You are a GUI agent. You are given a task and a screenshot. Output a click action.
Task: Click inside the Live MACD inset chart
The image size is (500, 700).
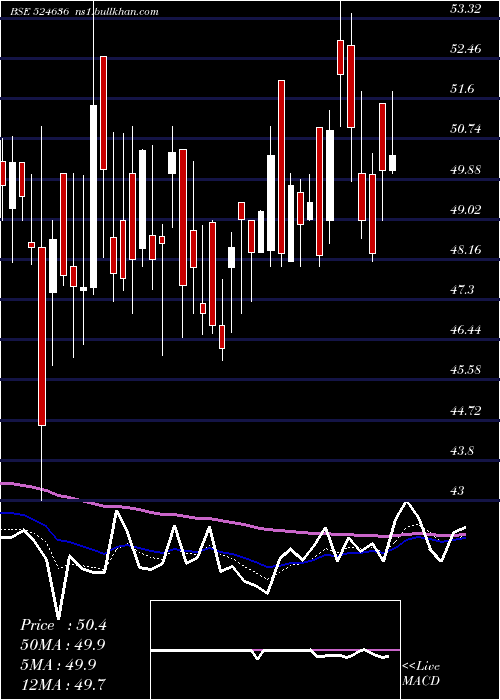click(275, 650)
